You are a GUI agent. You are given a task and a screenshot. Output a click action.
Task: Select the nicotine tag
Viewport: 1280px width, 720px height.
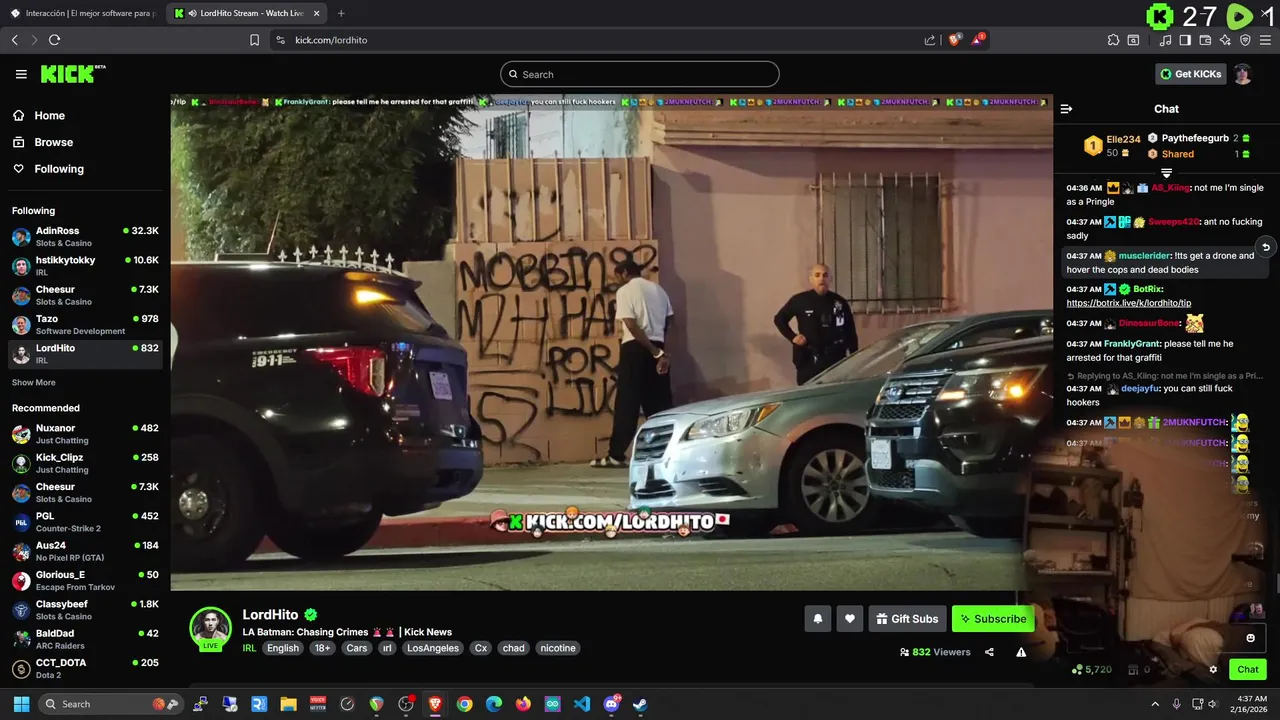pos(558,648)
